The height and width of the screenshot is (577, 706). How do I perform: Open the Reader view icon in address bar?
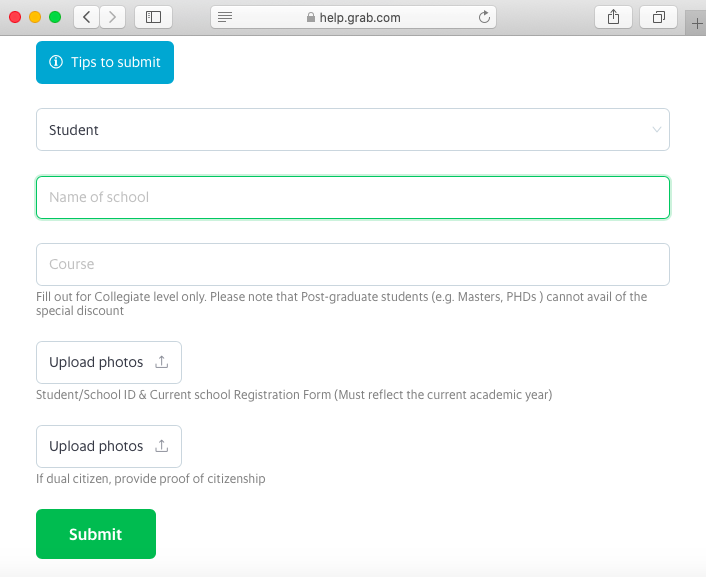click(x=225, y=17)
